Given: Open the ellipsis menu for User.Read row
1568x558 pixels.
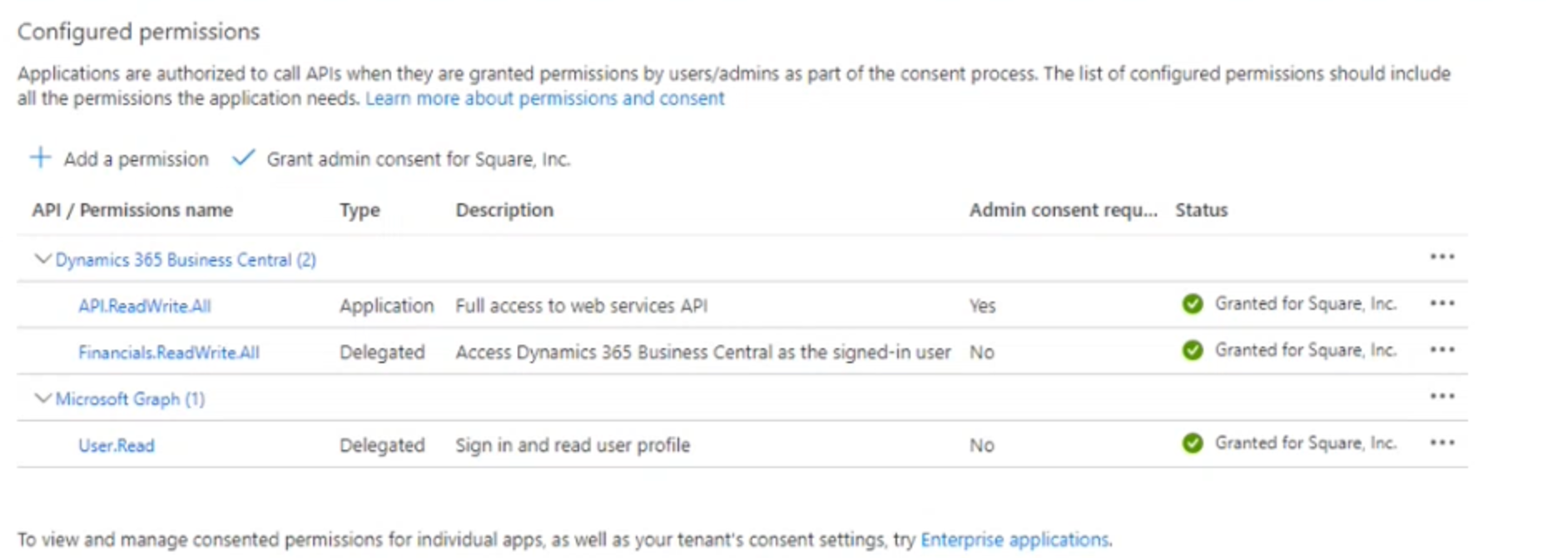Looking at the screenshot, I should point(1441,443).
